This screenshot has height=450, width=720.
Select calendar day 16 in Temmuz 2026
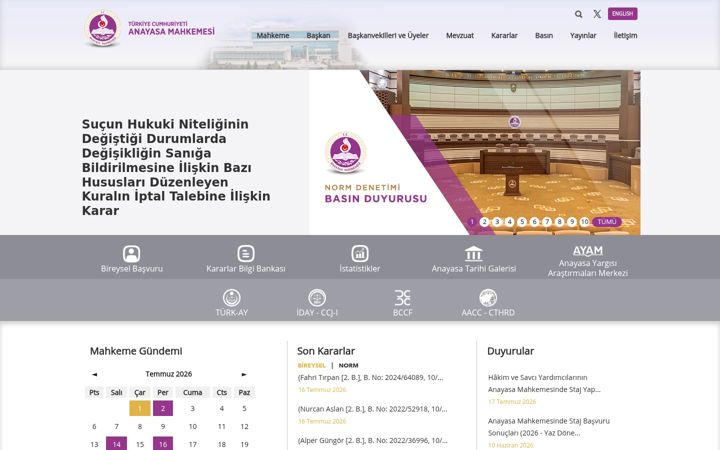click(x=163, y=444)
